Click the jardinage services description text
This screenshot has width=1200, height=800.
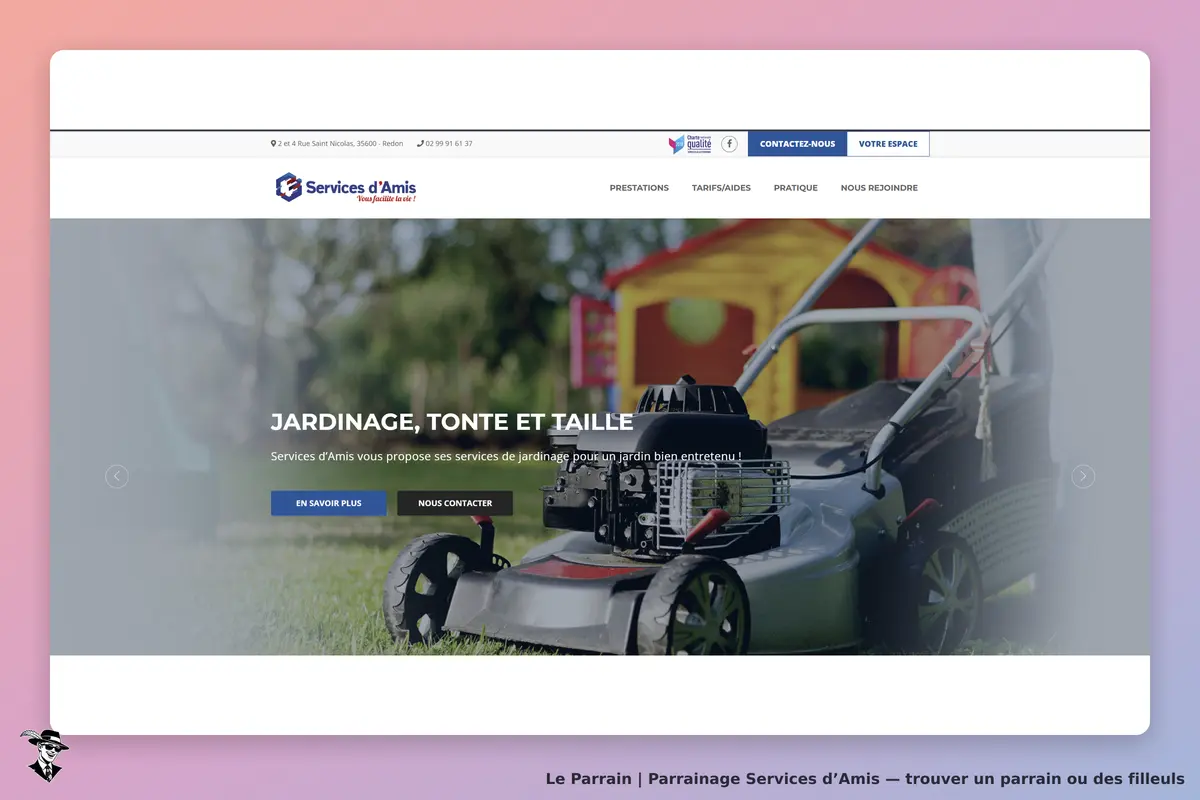(506, 456)
